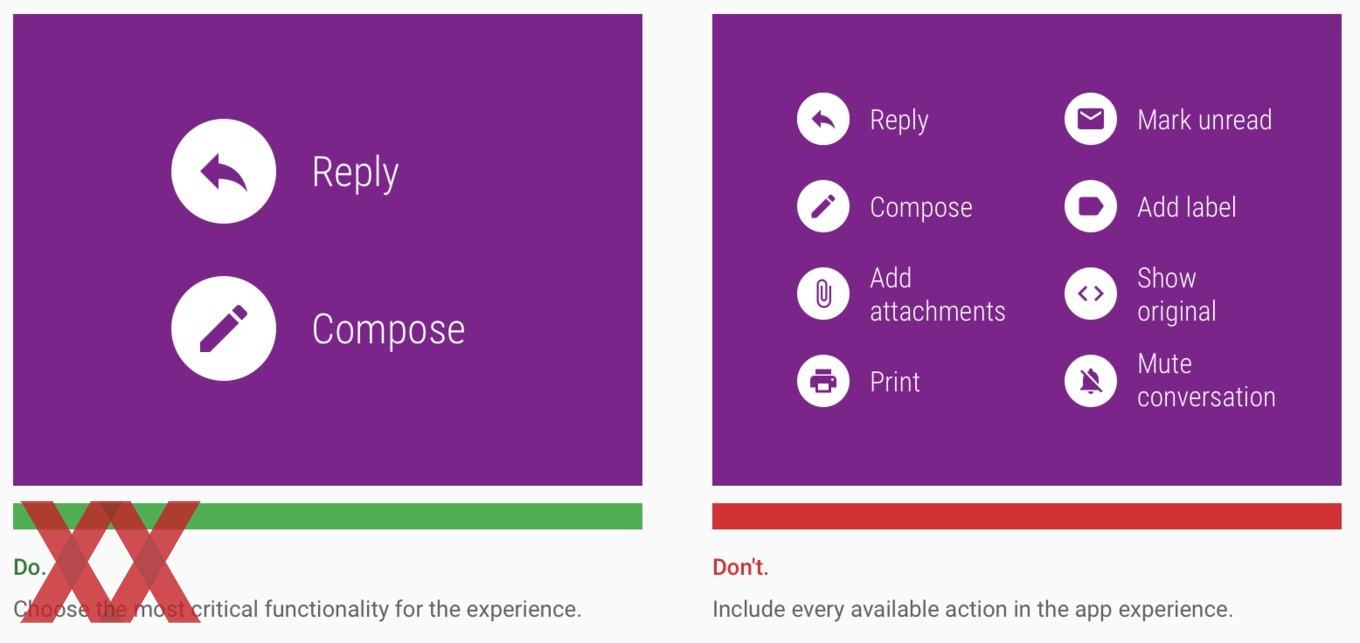Click the Mute conversation text
The height and width of the screenshot is (643, 1360).
(1206, 381)
